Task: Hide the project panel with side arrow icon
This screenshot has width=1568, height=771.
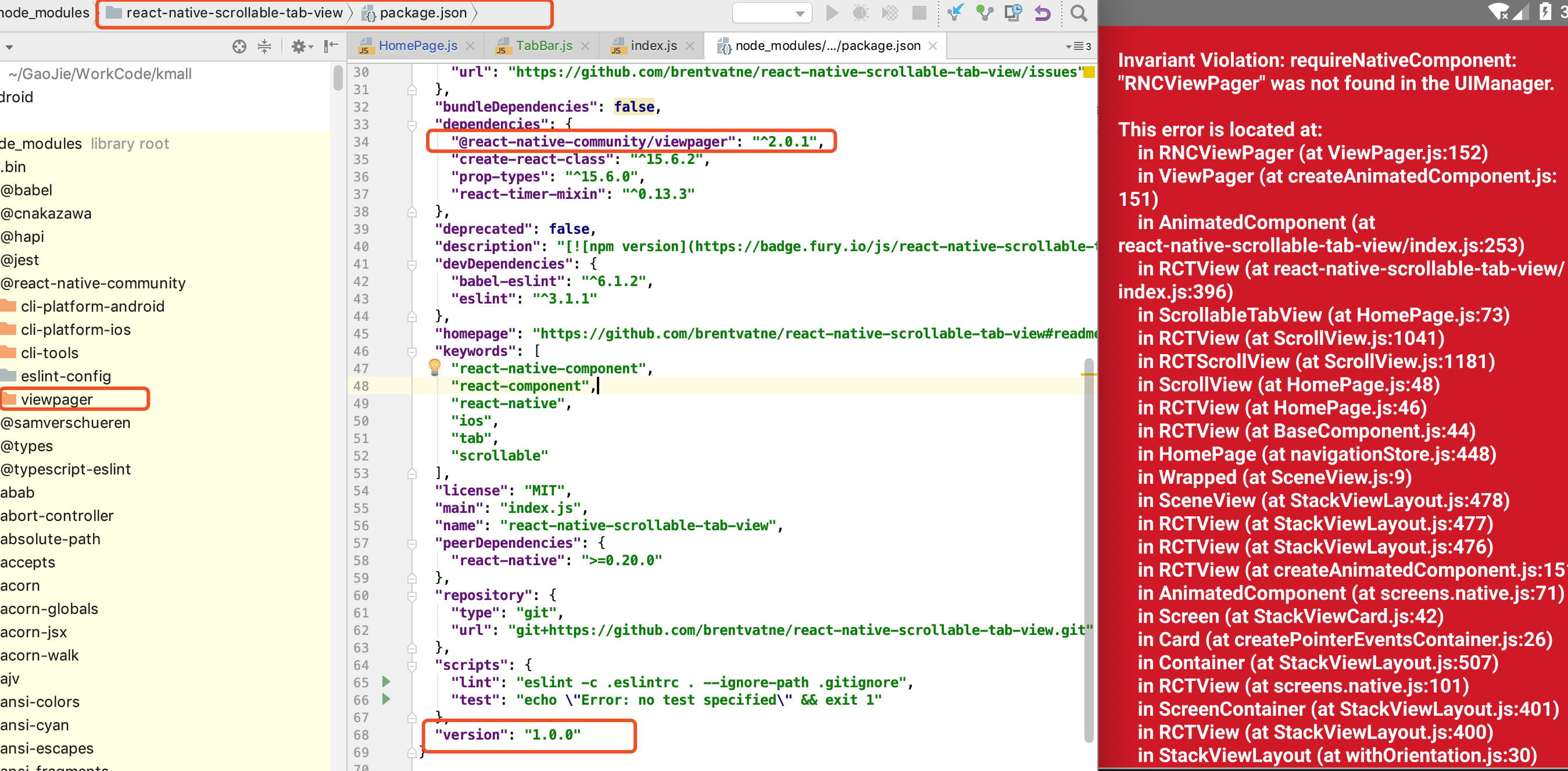Action: (x=331, y=47)
